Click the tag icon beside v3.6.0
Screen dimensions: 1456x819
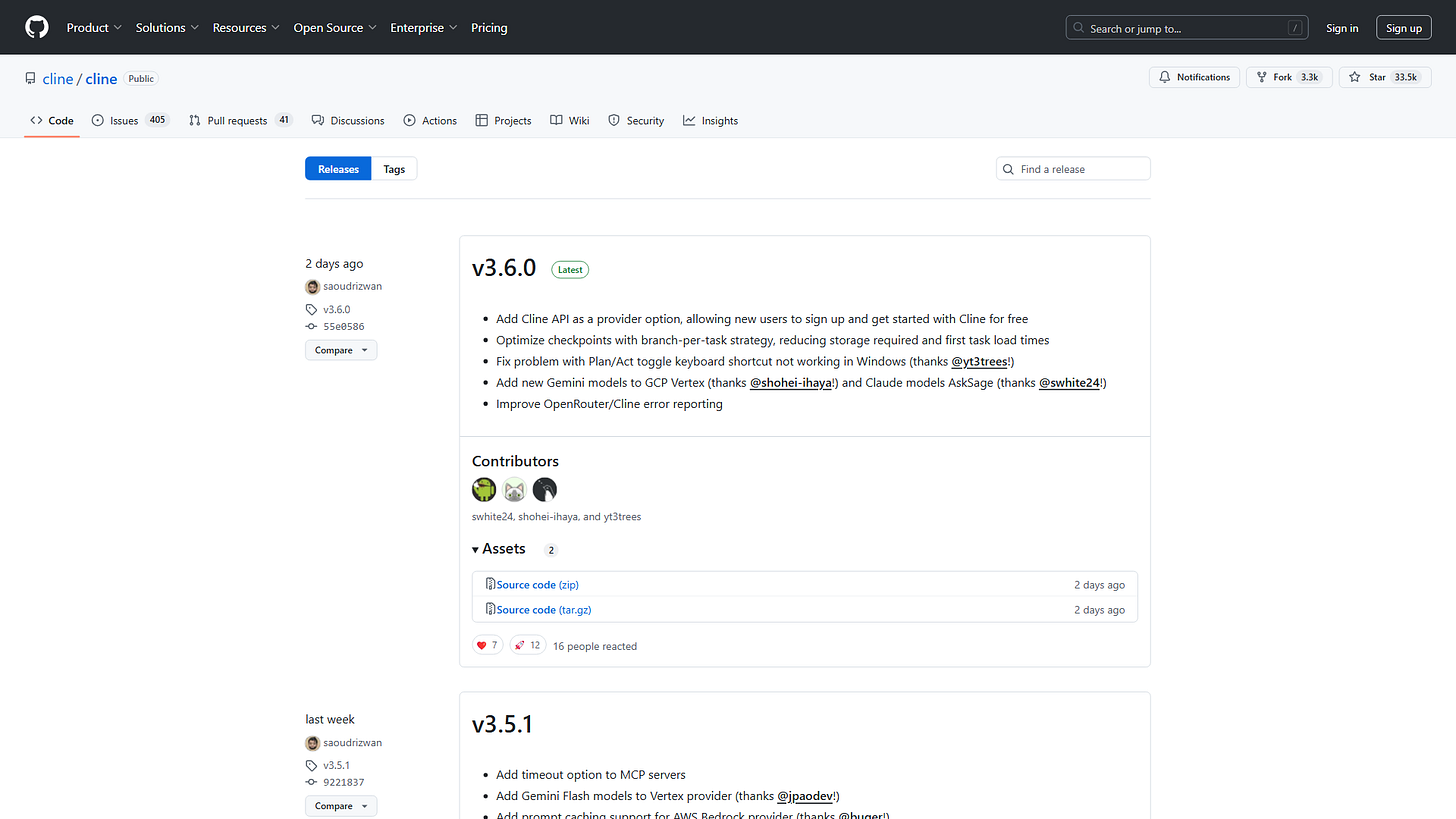312,310
